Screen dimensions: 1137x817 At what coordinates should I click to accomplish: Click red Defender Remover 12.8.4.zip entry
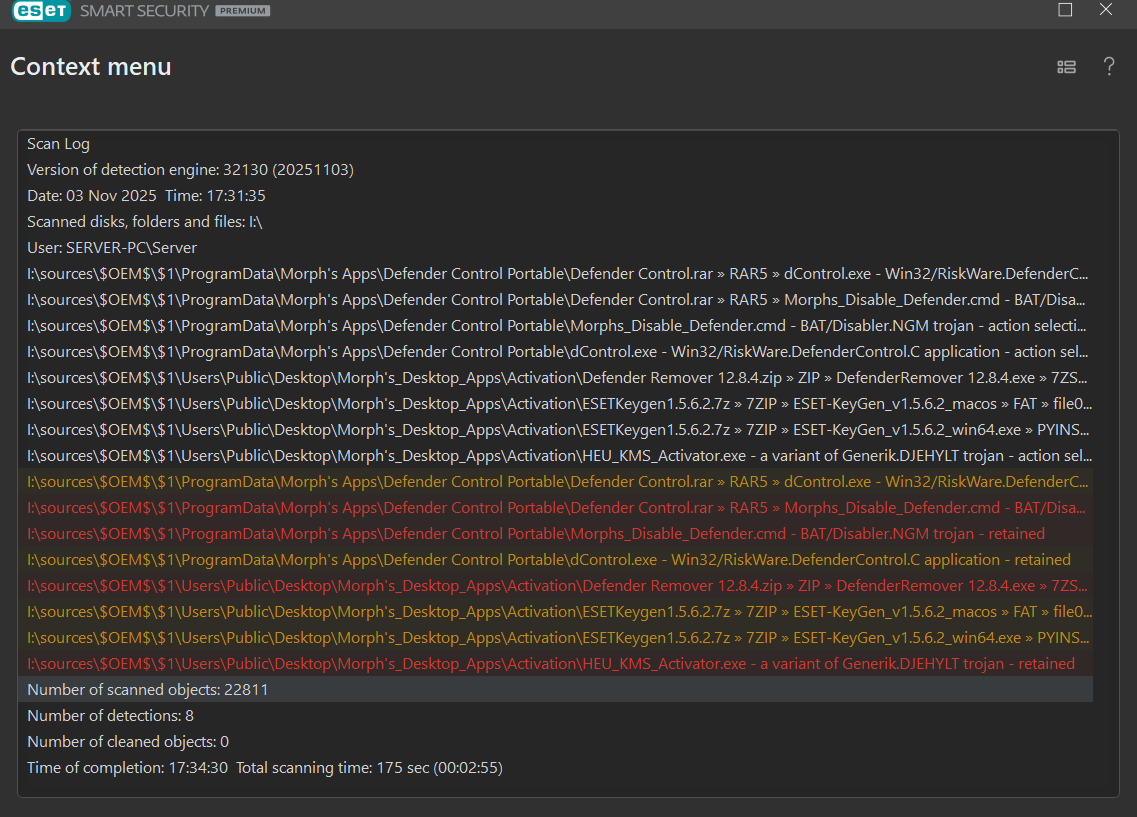pyautogui.click(x=558, y=586)
